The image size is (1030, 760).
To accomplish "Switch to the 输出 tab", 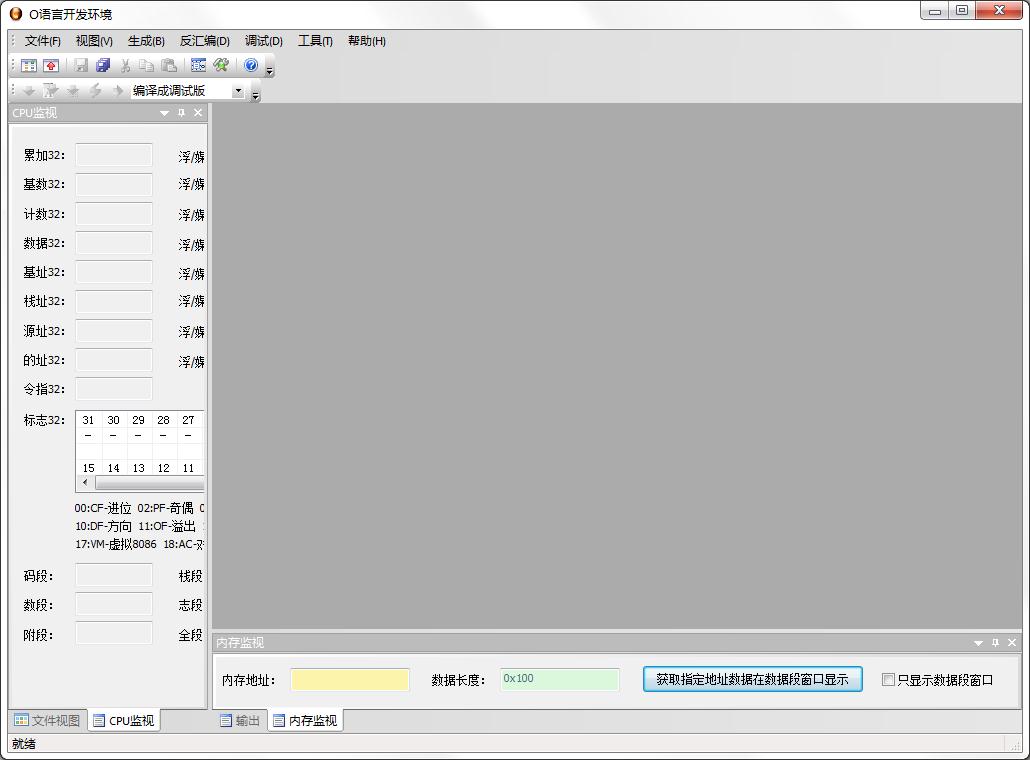I will pos(240,720).
